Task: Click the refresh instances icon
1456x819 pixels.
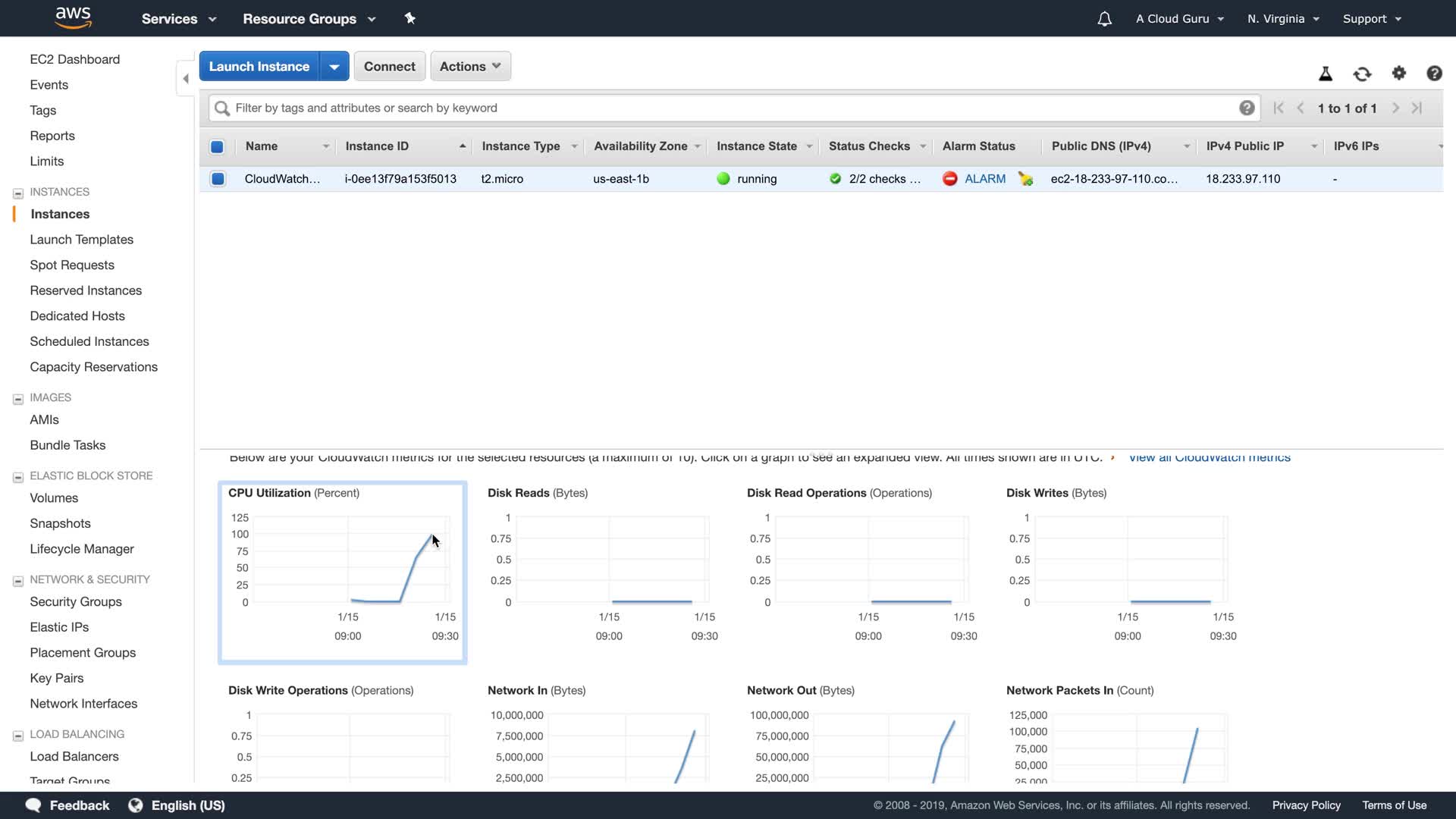Action: [x=1362, y=74]
